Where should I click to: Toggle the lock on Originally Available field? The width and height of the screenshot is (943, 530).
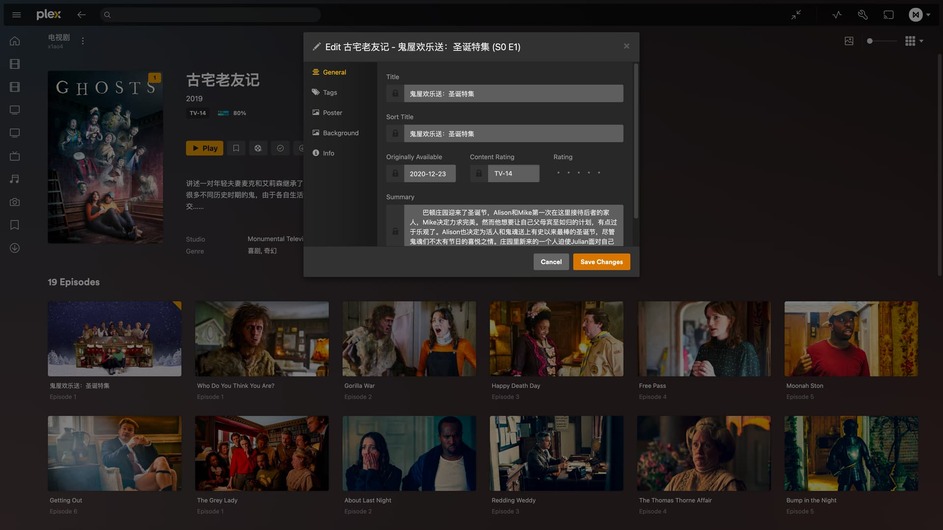(x=395, y=173)
